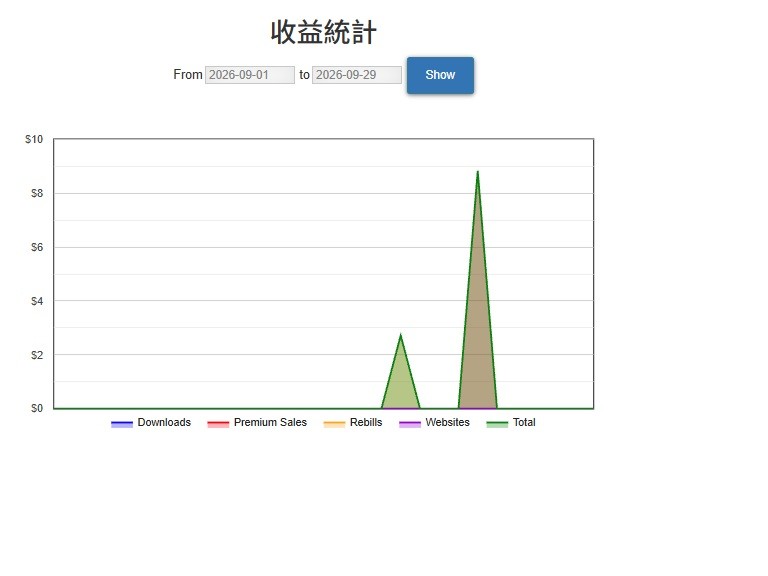Toggle the Downloads legend swatch
The width and height of the screenshot is (768, 576).
122,424
